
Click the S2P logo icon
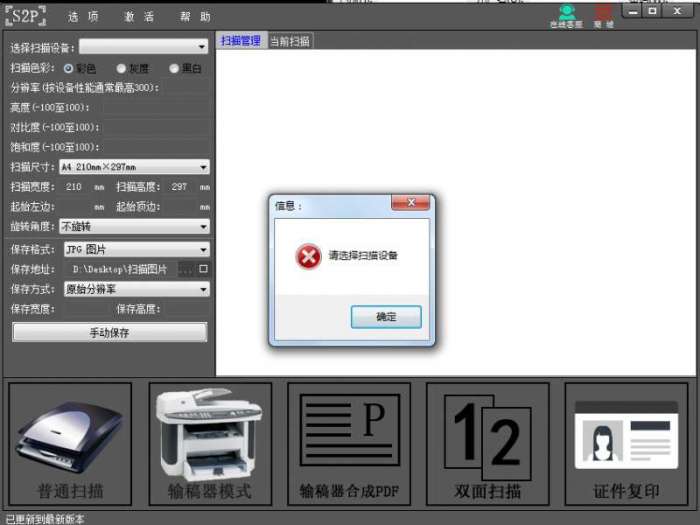click(25, 16)
